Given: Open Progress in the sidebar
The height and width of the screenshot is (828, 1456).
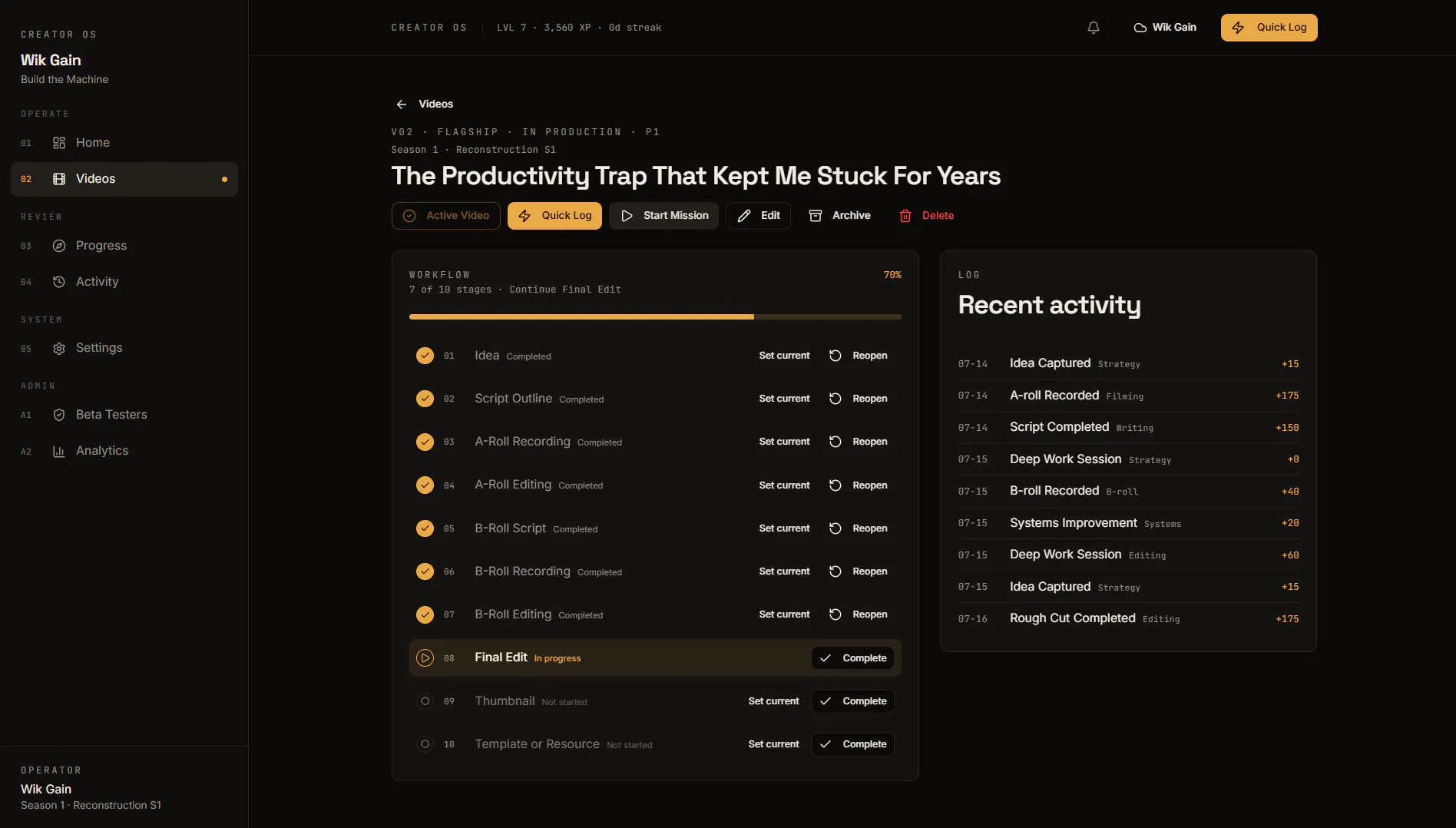Looking at the screenshot, I should pyautogui.click(x=124, y=246).
